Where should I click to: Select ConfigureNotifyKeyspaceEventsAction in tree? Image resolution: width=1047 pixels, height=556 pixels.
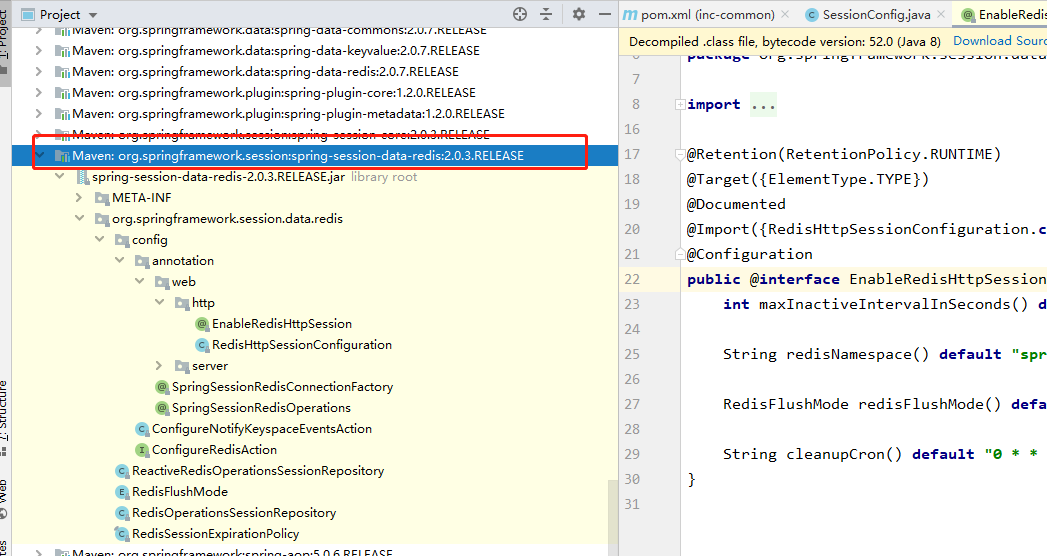tap(262, 429)
